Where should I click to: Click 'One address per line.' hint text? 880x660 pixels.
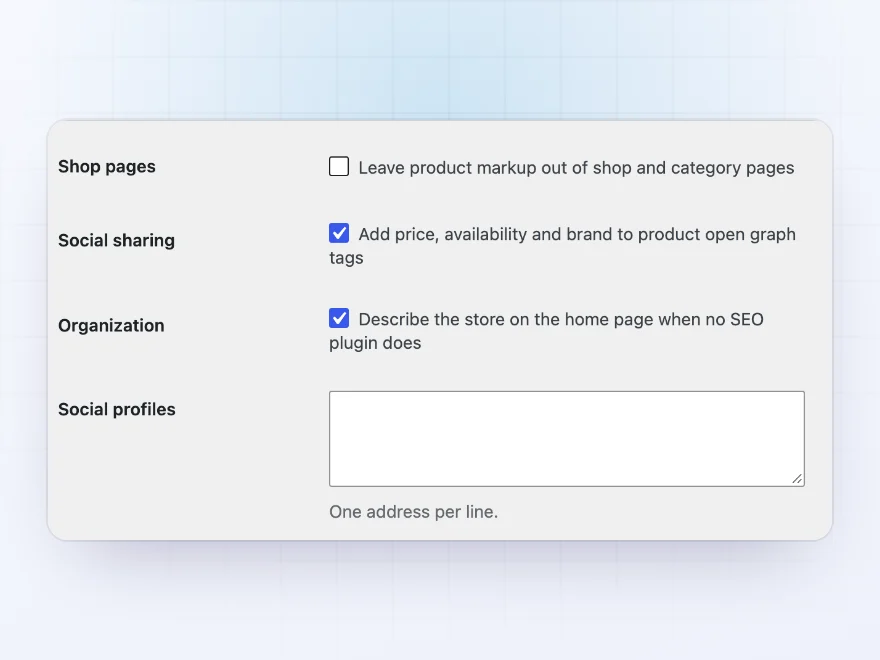click(414, 512)
